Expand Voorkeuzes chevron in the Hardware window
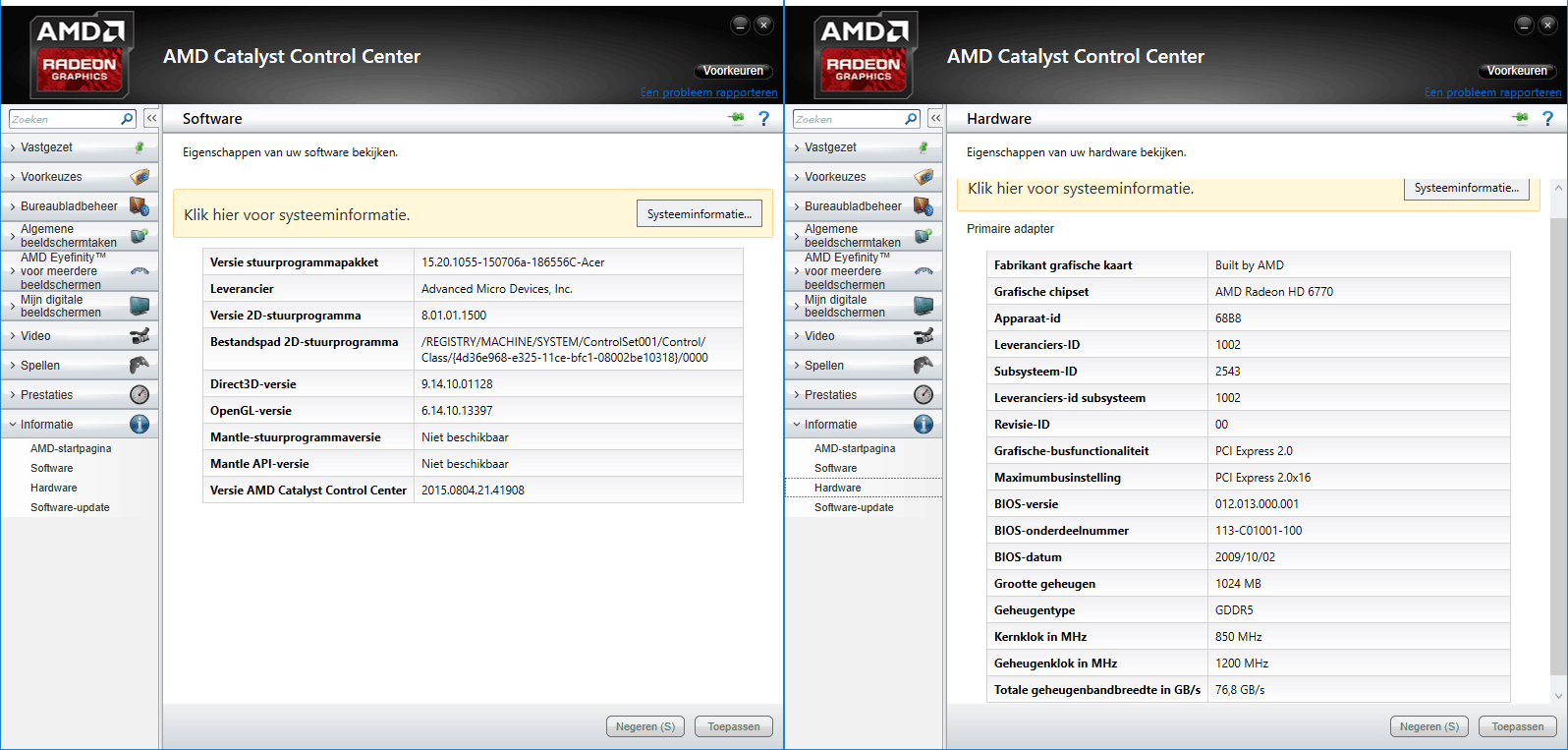The height and width of the screenshot is (750, 1568). click(796, 177)
